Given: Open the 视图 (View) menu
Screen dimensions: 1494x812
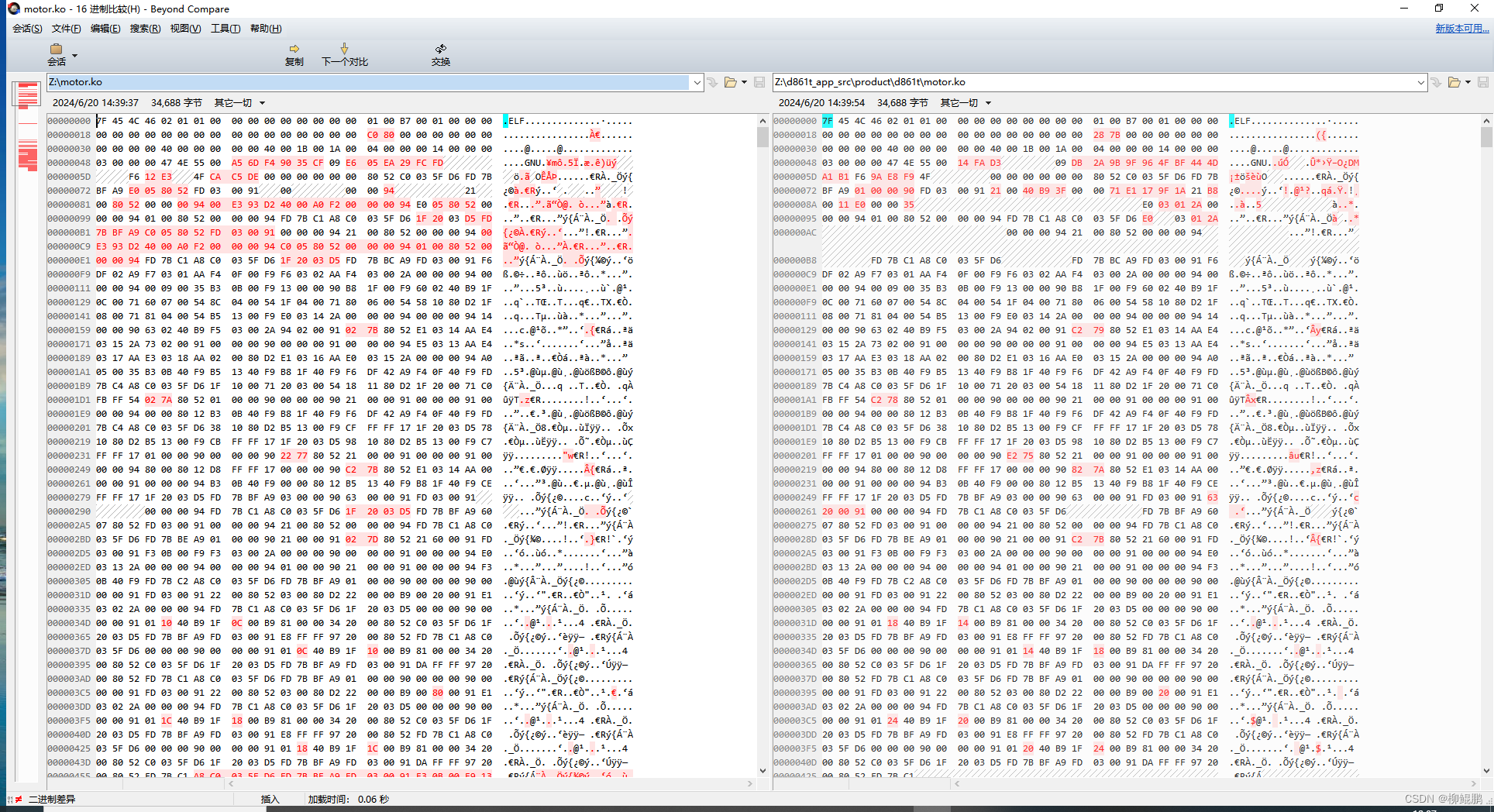Looking at the screenshot, I should coord(185,29).
